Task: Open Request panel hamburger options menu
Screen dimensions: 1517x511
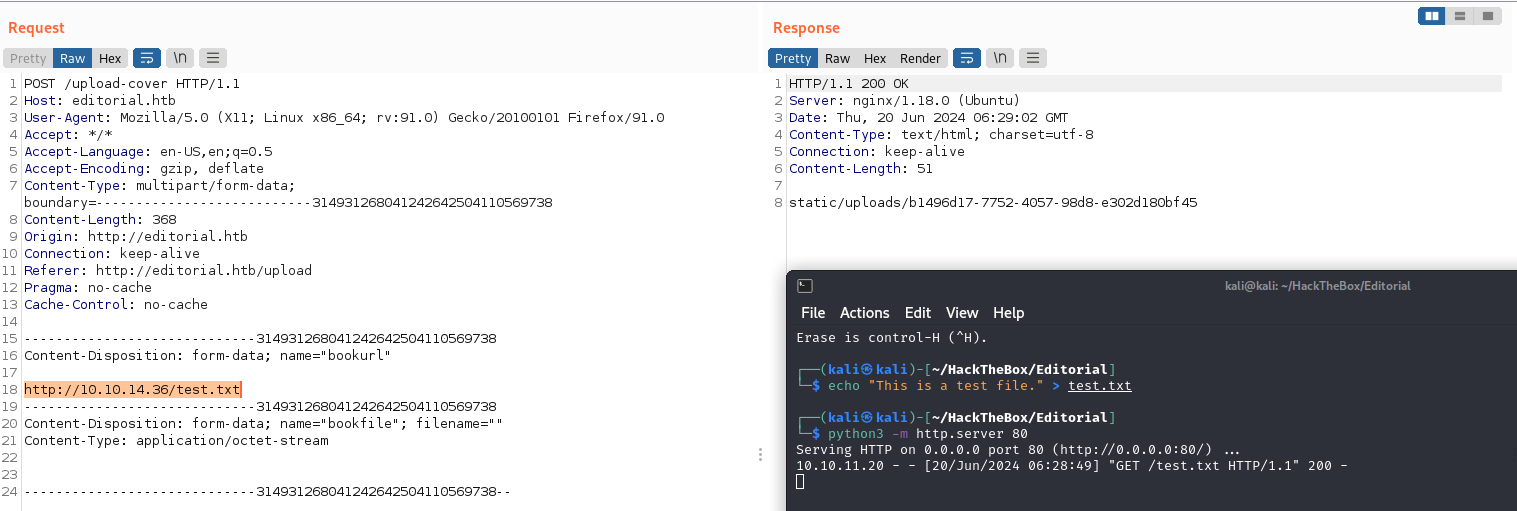Action: point(213,58)
